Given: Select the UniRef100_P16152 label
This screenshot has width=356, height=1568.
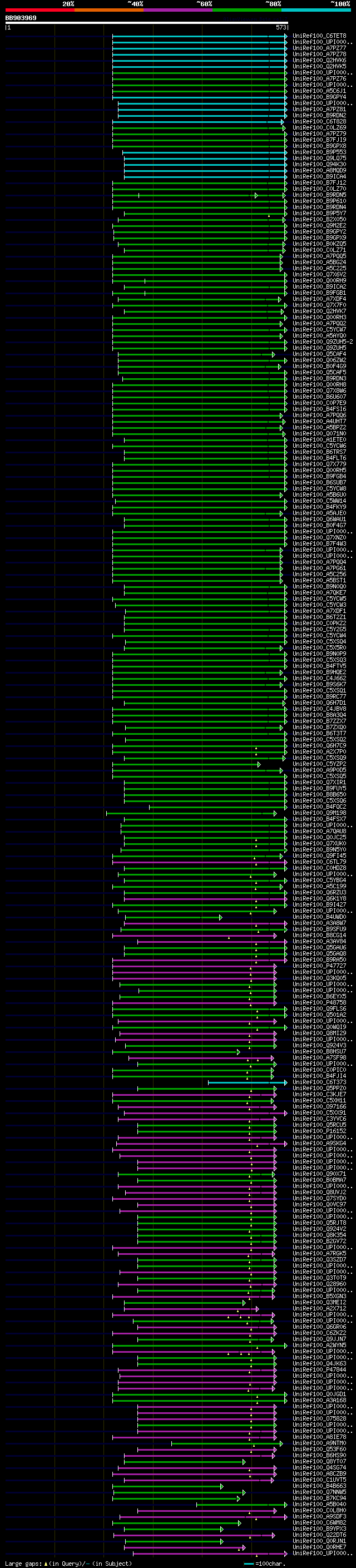Looking at the screenshot, I should point(319,1131).
